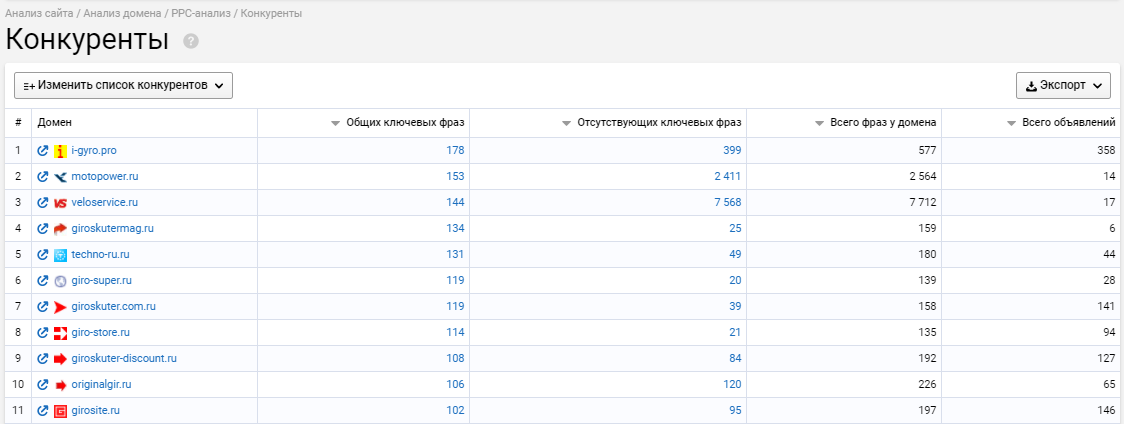
Task: Click total ads value 141
Action: (x=1106, y=306)
